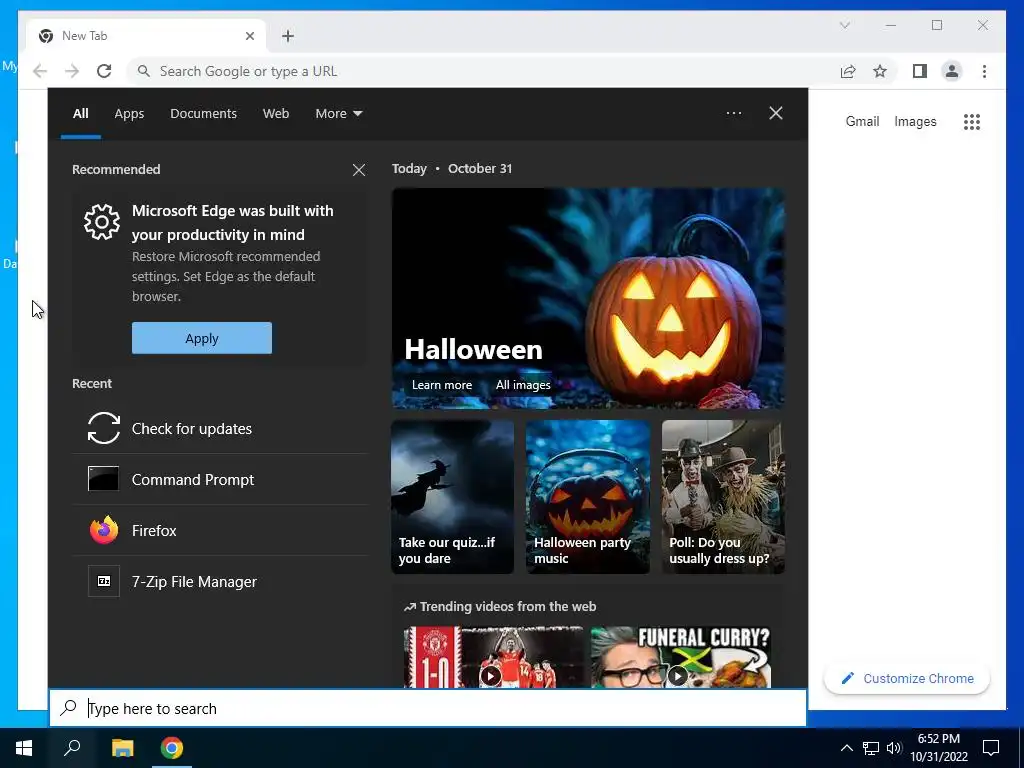Screen dimensions: 1024x768
Task: Focus the Type here to search box
Action: point(428,708)
